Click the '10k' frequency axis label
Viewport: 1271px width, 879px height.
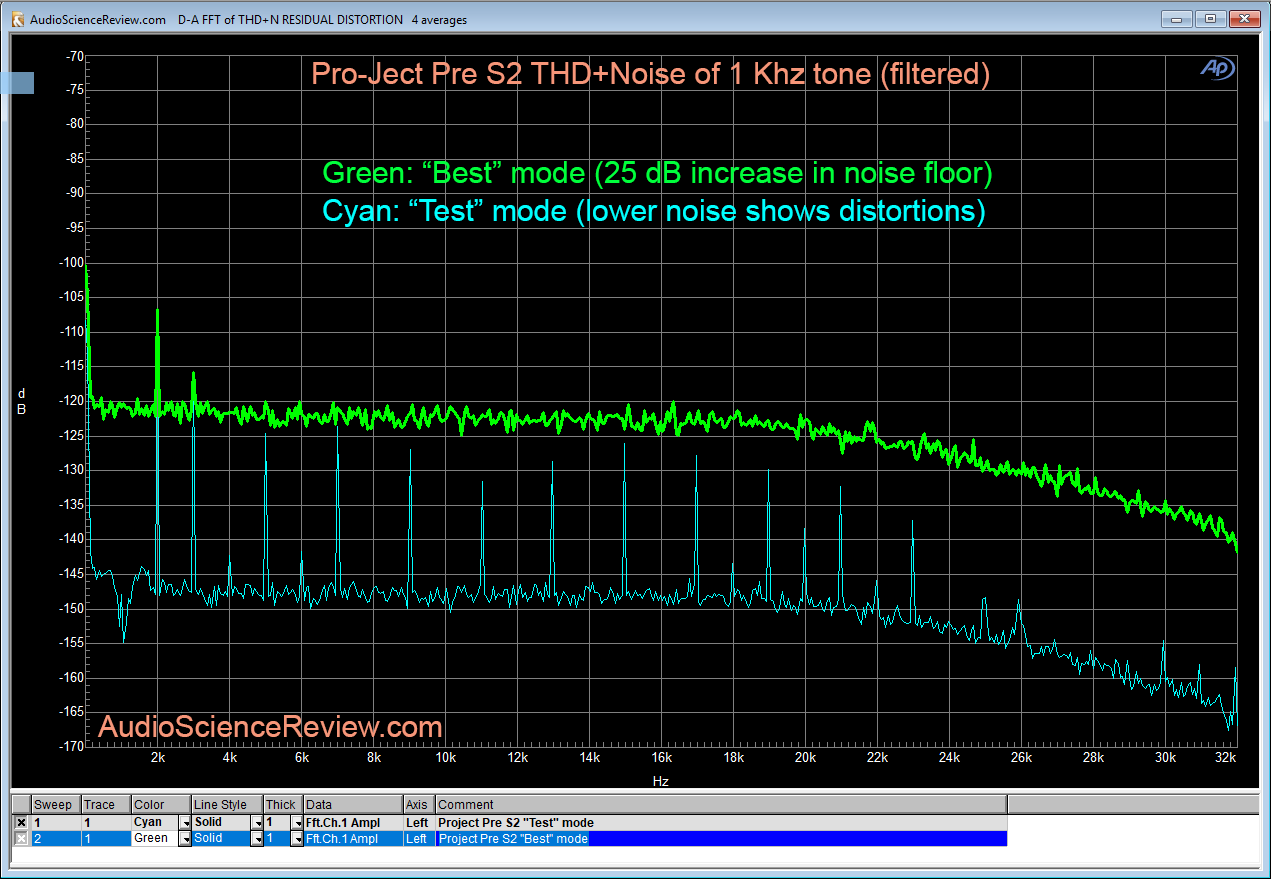(x=445, y=758)
